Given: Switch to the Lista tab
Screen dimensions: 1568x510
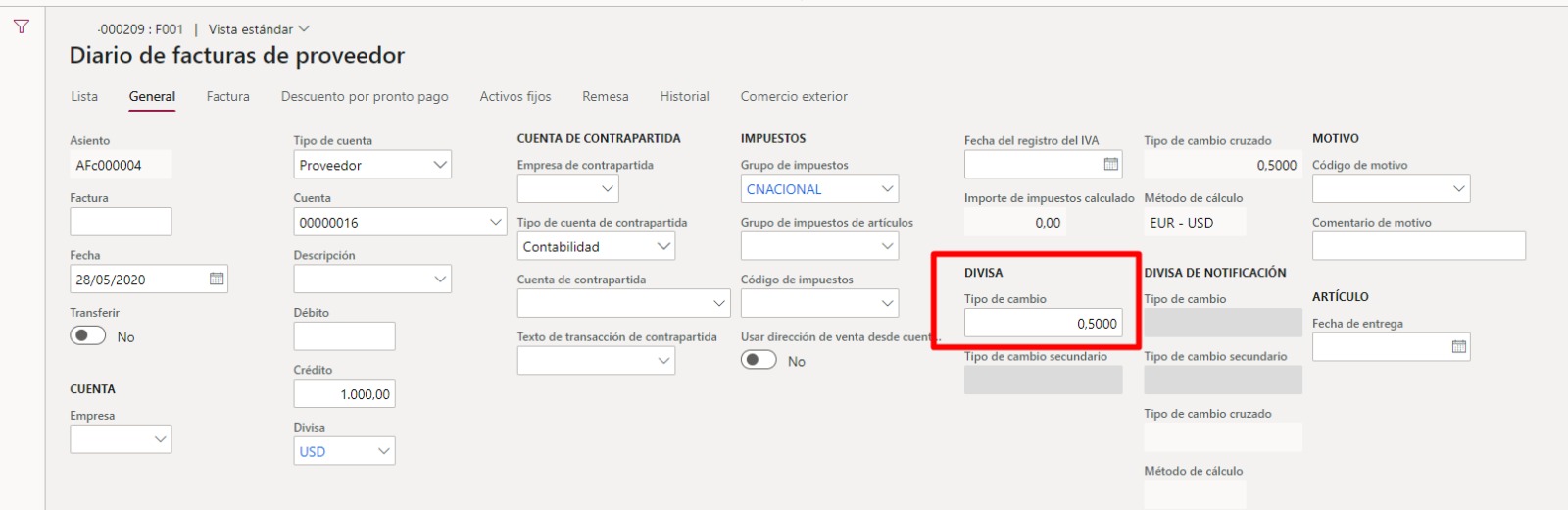Looking at the screenshot, I should coord(84,96).
